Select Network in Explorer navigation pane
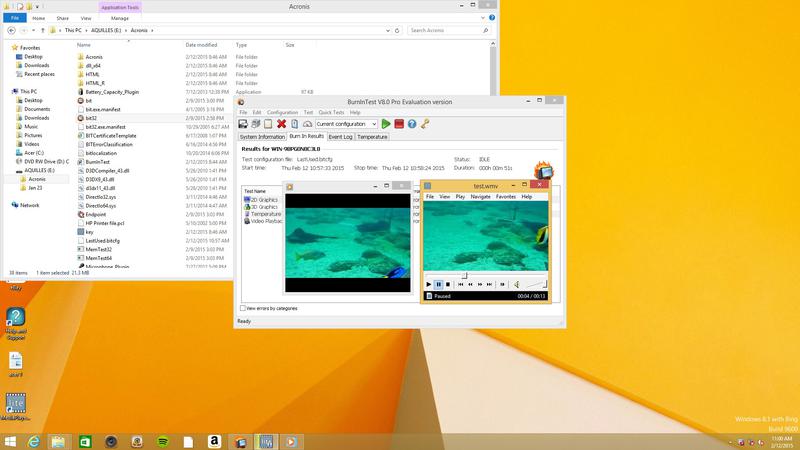This screenshot has width=800, height=450. (29, 205)
